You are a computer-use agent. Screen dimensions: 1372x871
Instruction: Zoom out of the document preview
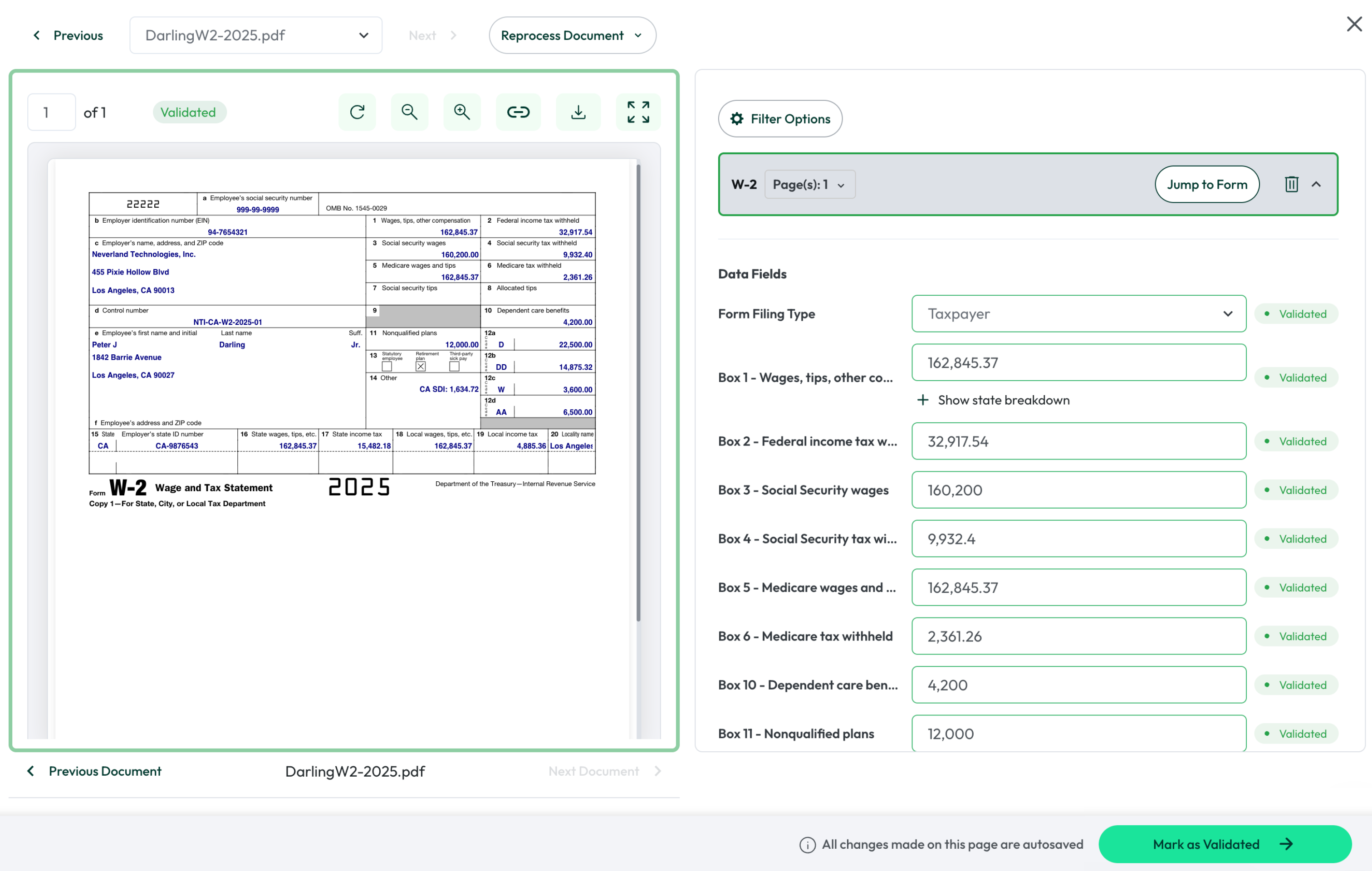(409, 112)
